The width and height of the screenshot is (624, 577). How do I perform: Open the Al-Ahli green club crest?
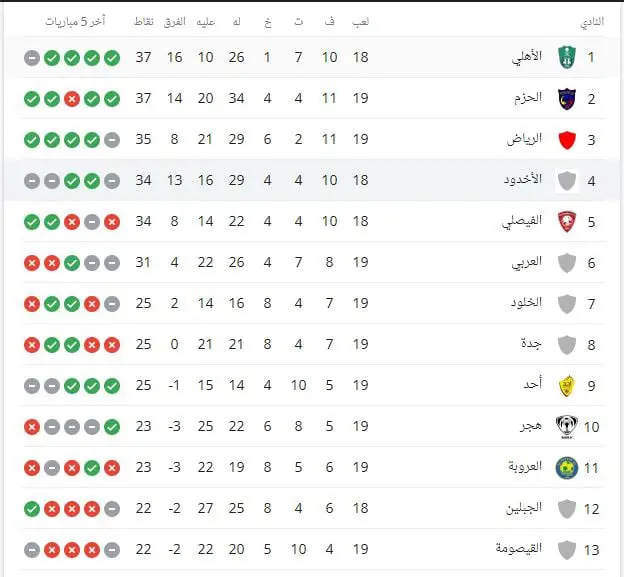click(567, 57)
